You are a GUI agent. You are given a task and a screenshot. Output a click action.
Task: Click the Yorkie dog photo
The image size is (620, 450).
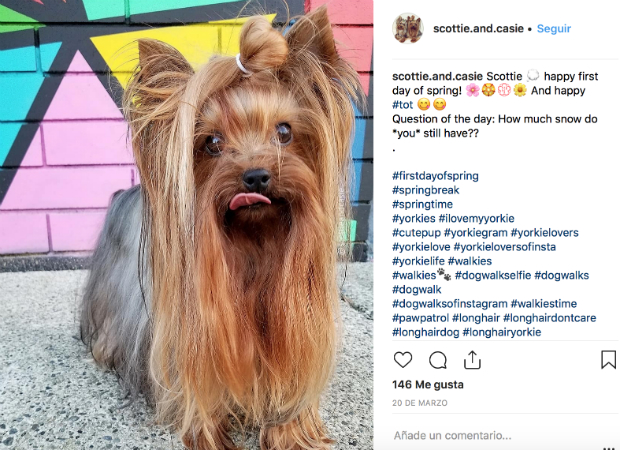tap(186, 225)
